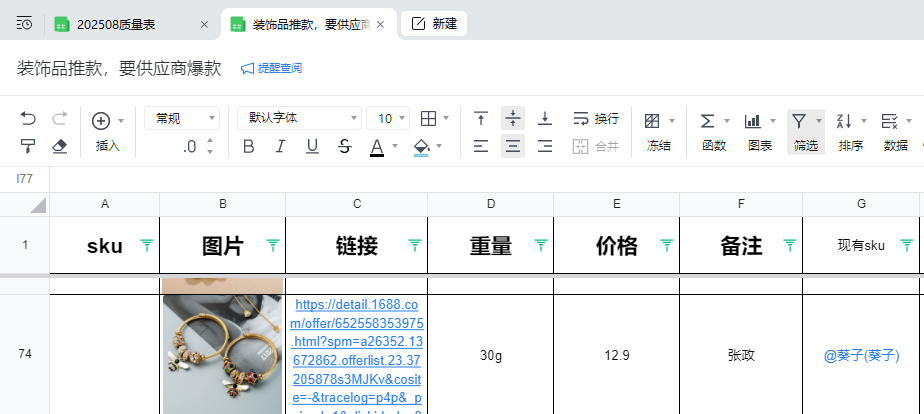Enable 换行 text wrapping
This screenshot has height=414, width=924.
596,119
